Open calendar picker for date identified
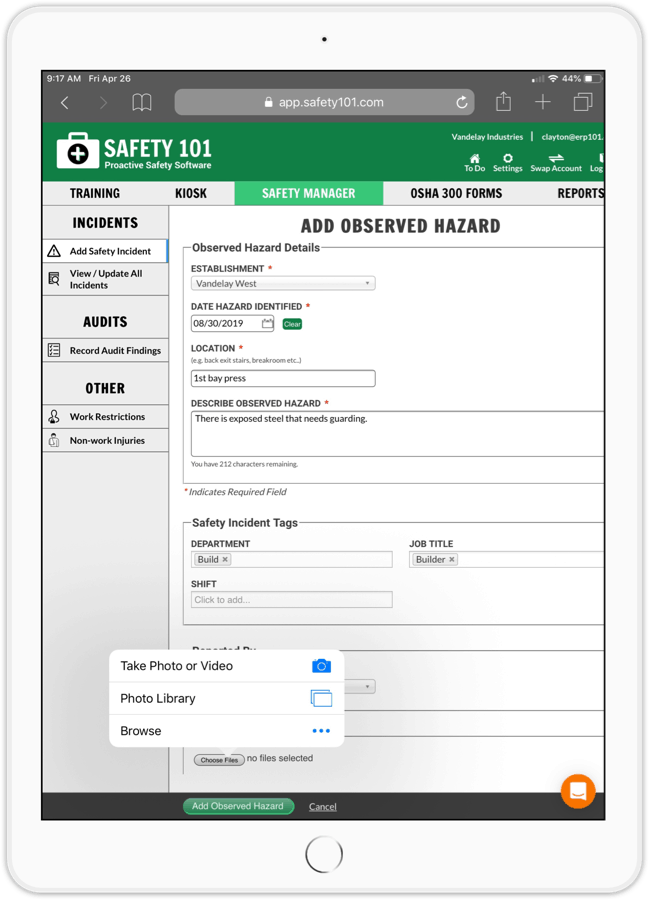This screenshot has width=649, height=900. 267,323
